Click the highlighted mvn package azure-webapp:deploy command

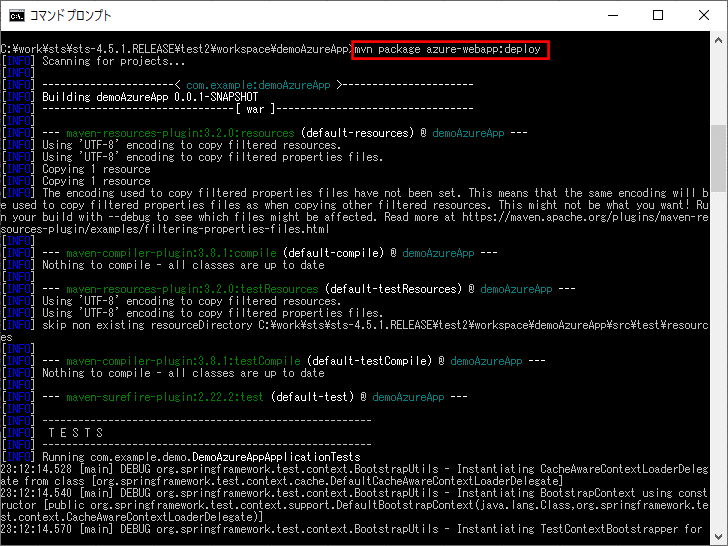pos(450,49)
